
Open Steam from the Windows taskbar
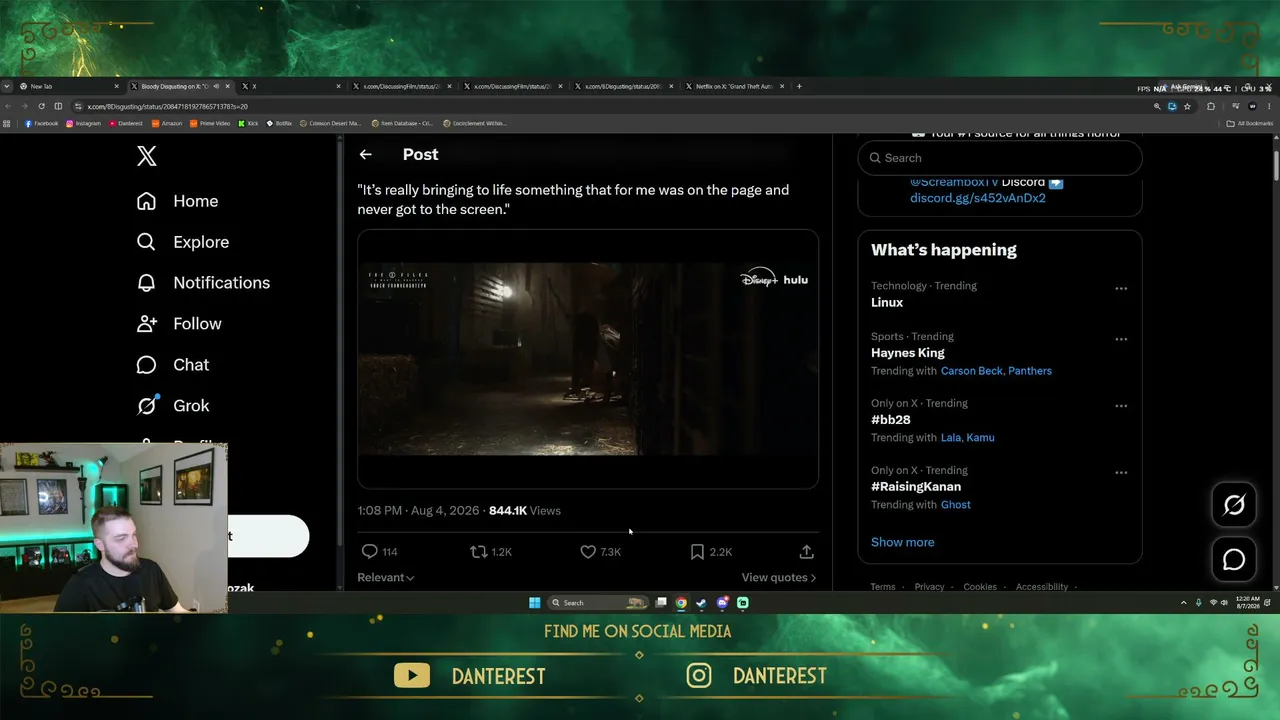(x=701, y=603)
